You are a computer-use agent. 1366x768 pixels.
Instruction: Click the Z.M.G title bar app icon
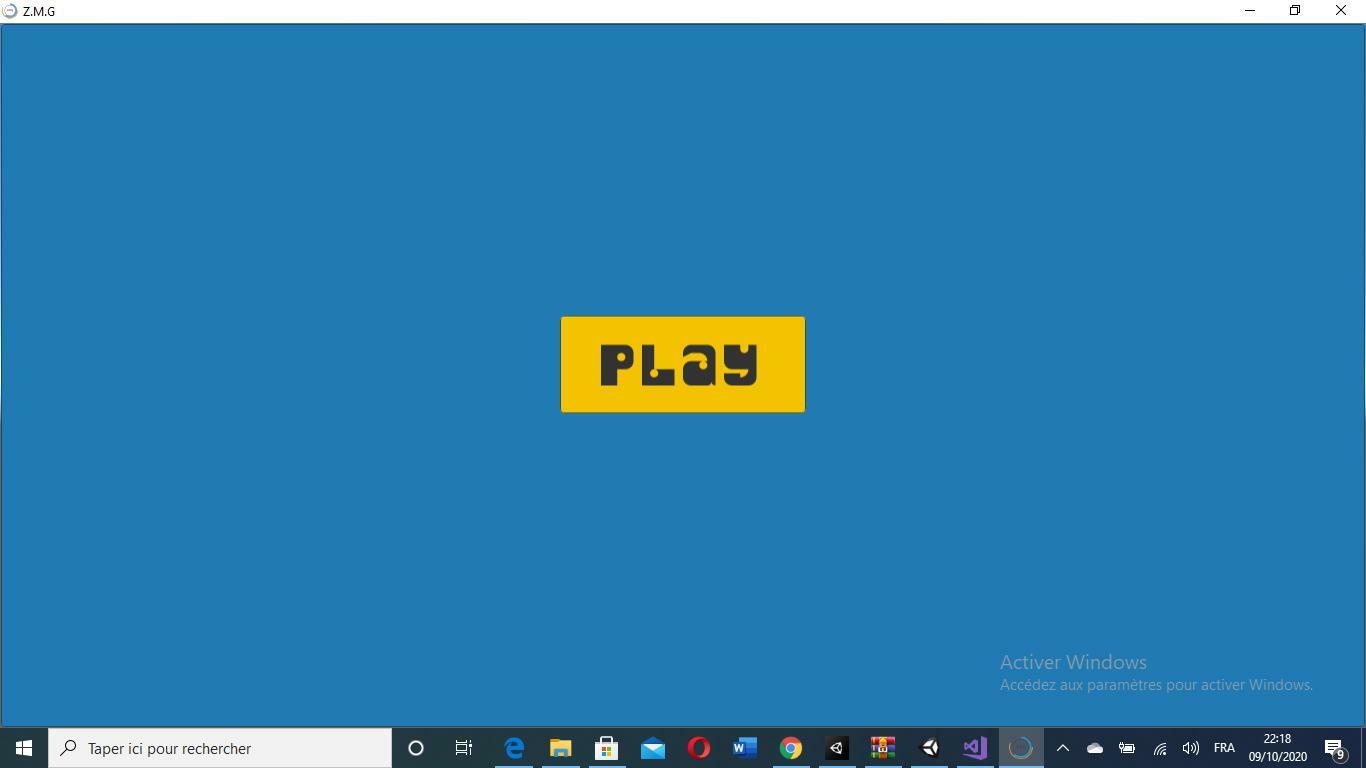(10, 11)
